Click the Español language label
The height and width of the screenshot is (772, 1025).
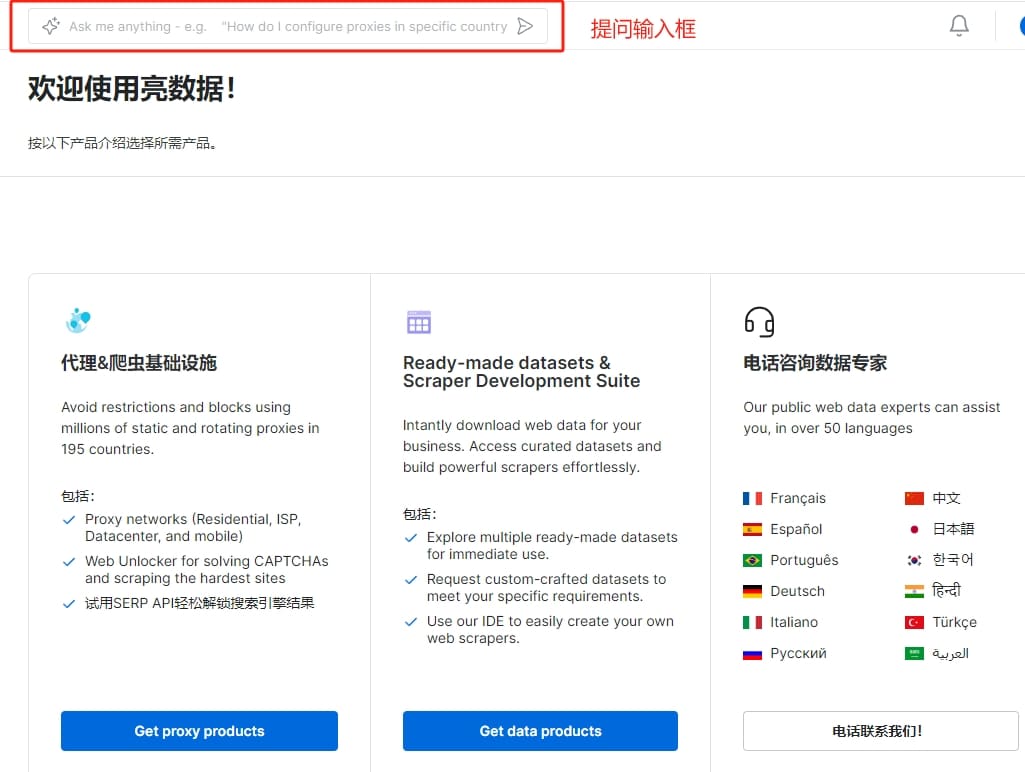(796, 529)
